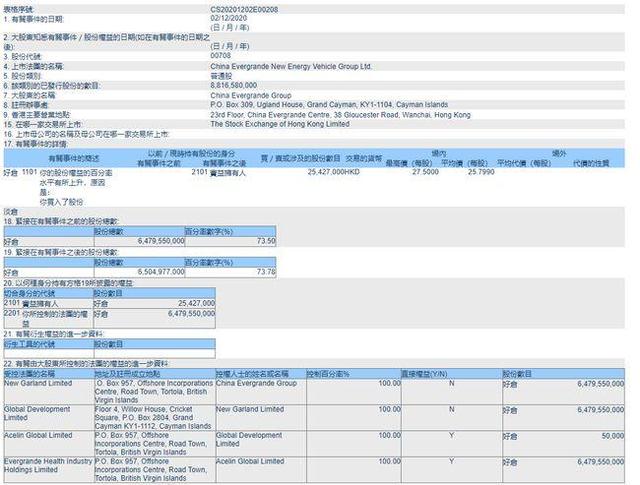Click The Stock Exchange of Hong Kong Limited

(x=280, y=124)
